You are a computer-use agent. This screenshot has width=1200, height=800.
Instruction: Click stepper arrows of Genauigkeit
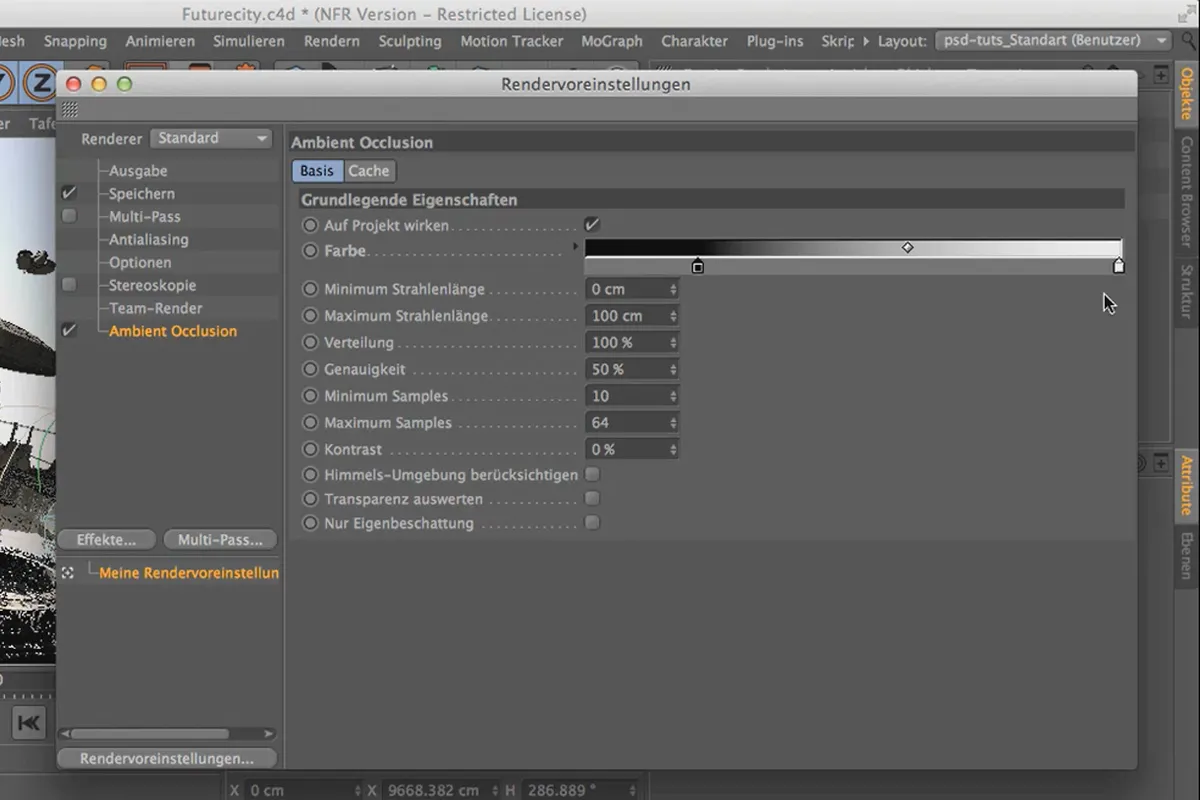coord(673,370)
